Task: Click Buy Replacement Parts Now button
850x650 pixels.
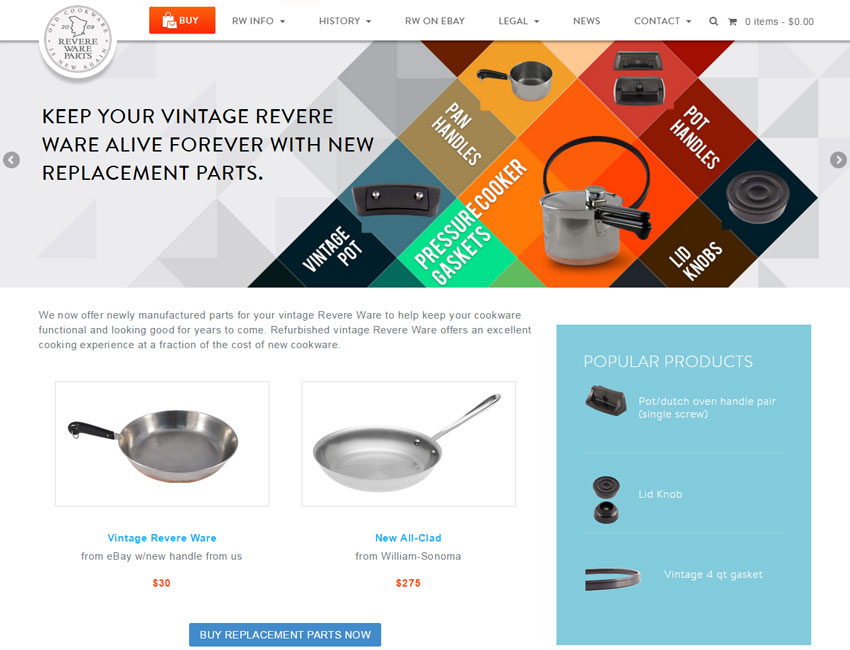Action: [x=285, y=634]
